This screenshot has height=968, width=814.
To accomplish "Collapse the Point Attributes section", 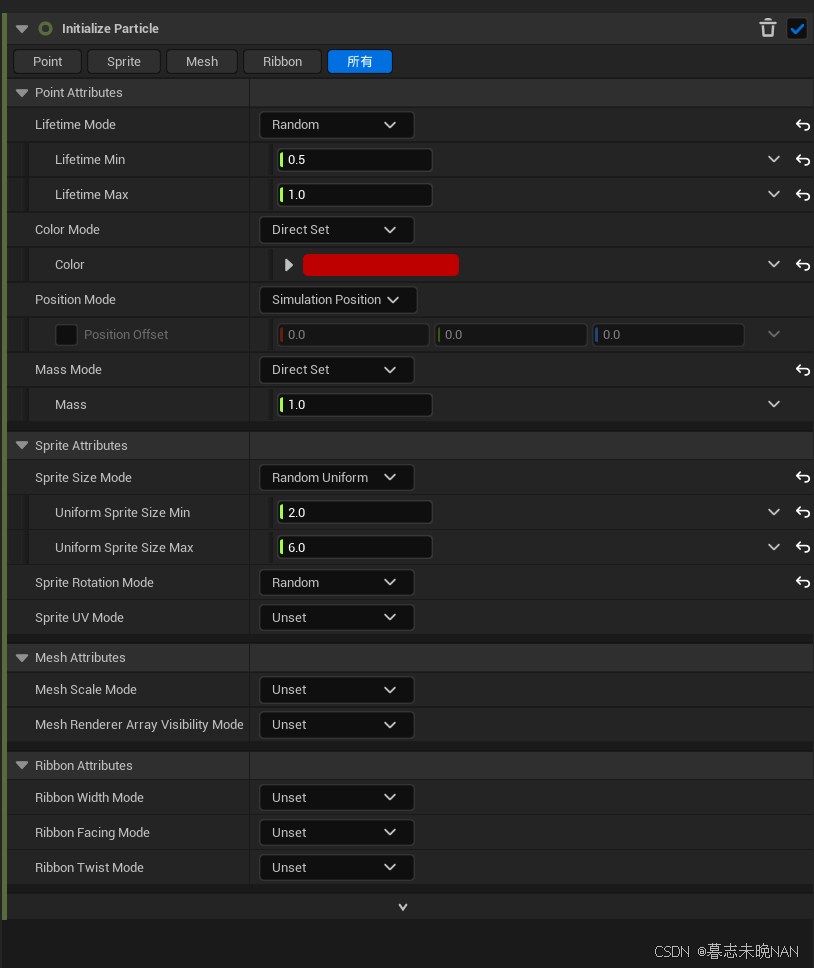I will coord(22,93).
